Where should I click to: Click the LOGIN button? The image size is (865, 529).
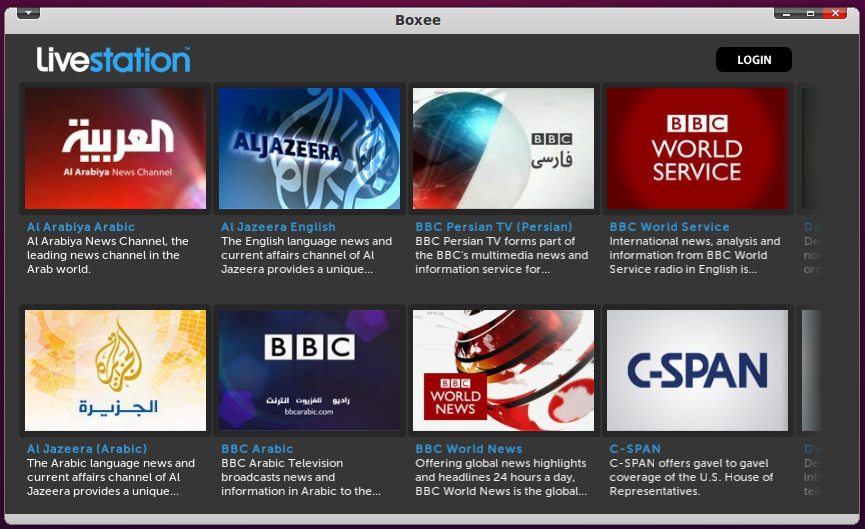point(754,60)
